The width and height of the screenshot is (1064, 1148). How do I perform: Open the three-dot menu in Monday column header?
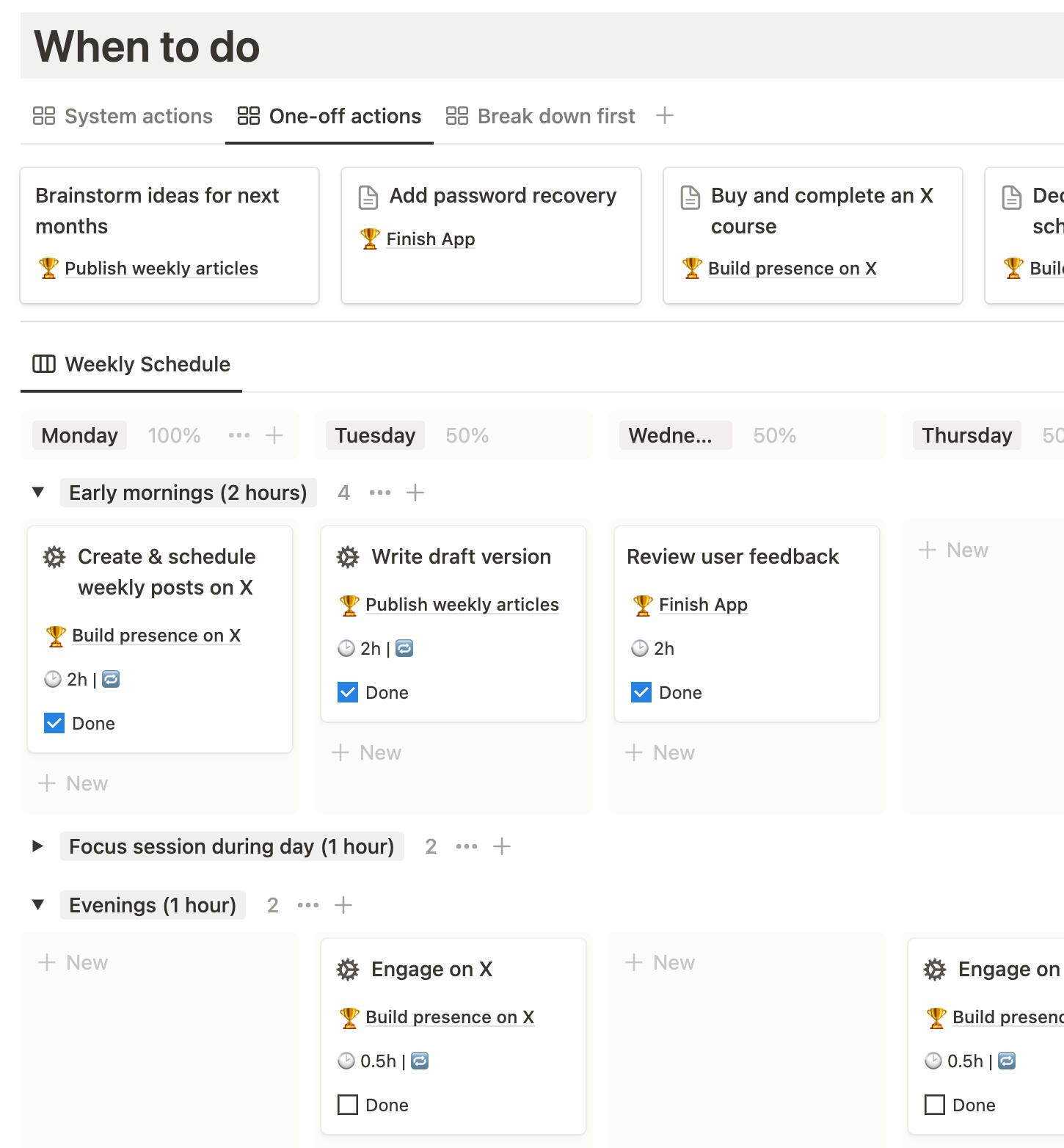coord(238,435)
